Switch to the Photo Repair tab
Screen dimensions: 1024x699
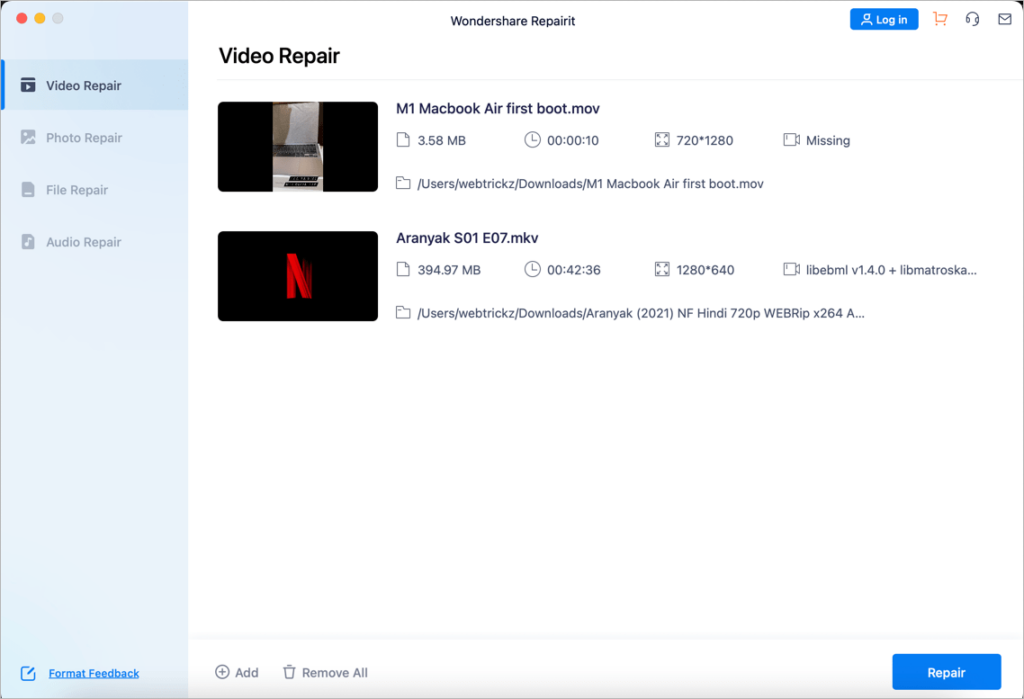81,137
